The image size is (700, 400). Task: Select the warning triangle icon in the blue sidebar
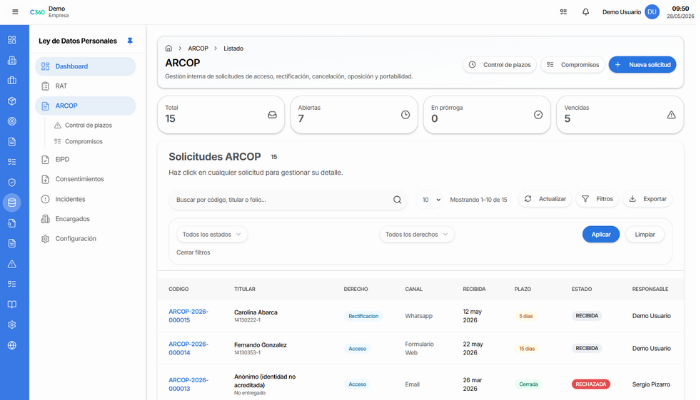(12, 264)
